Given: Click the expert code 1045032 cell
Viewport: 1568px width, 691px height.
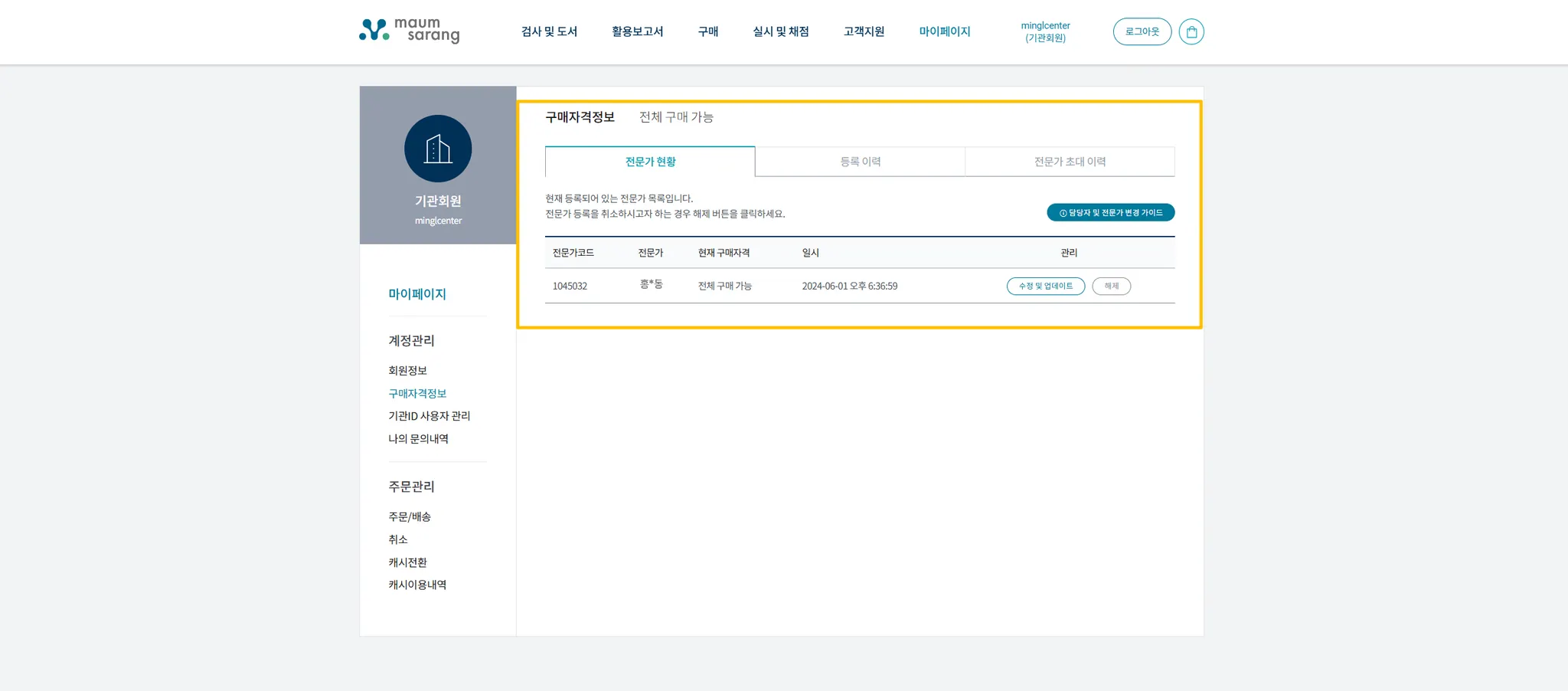Looking at the screenshot, I should click(x=570, y=287).
